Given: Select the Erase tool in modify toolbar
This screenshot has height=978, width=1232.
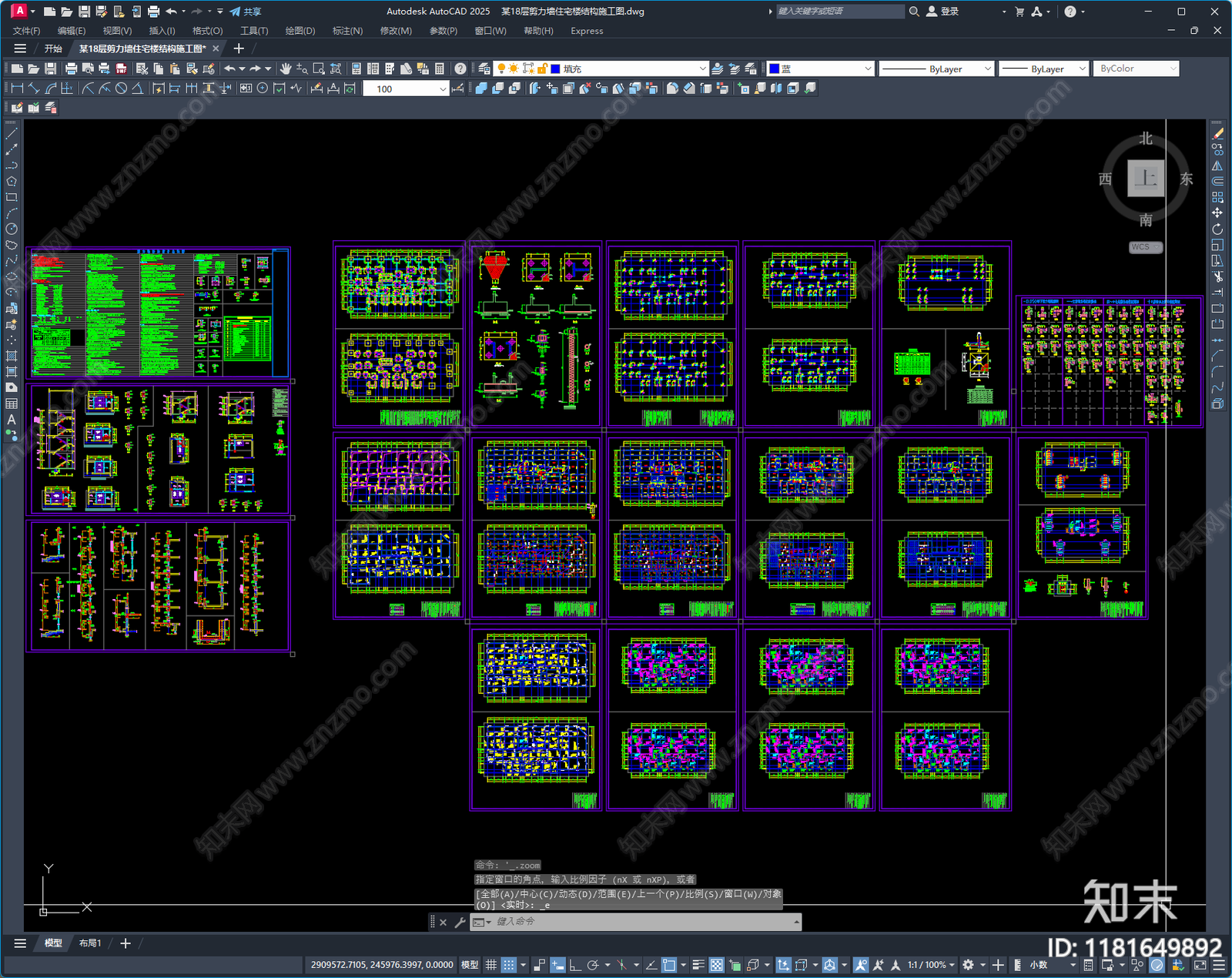Looking at the screenshot, I should 1217,134.
